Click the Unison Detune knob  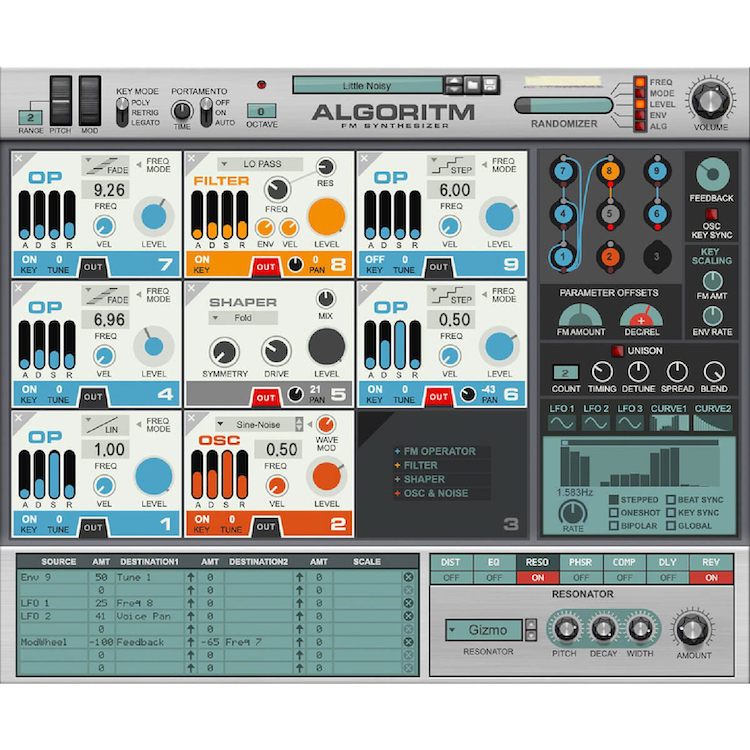[638, 372]
